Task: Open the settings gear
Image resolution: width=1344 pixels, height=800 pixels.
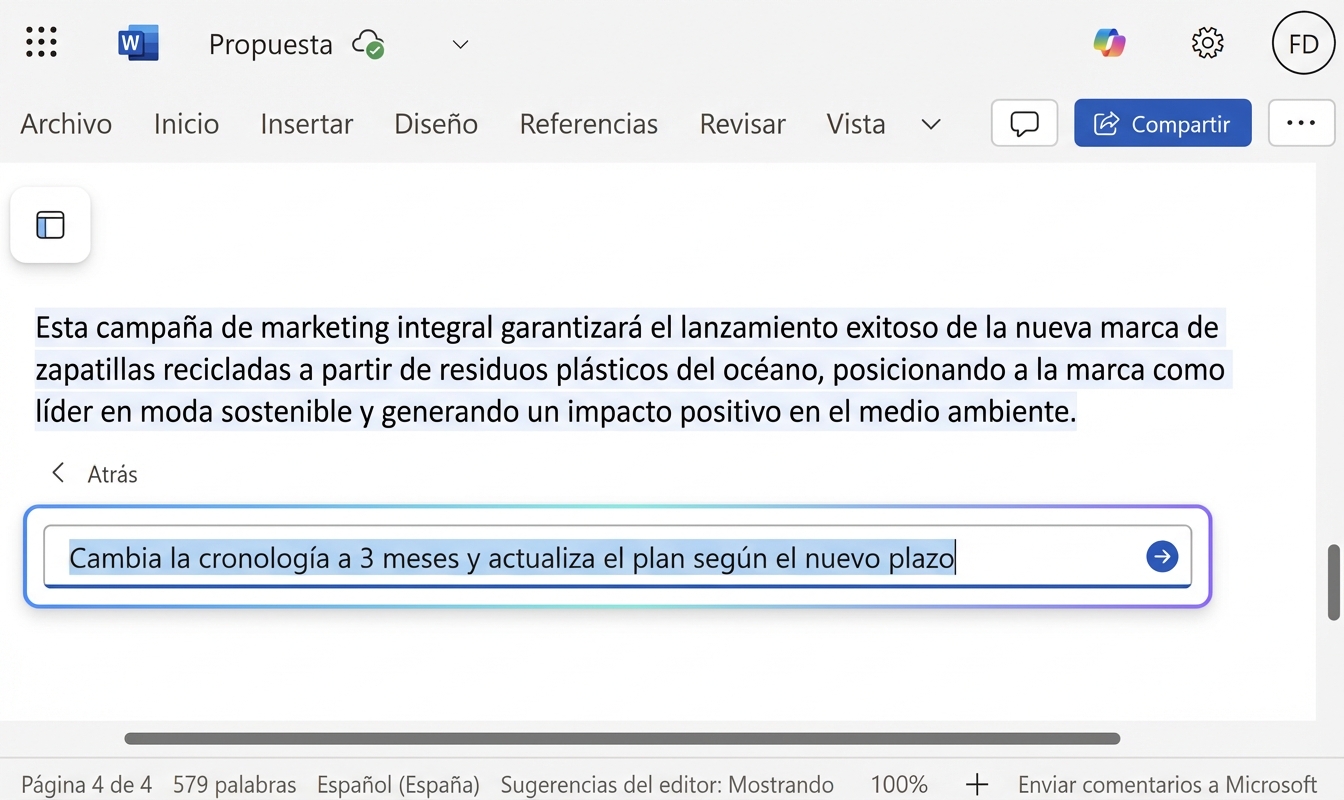Action: (x=1208, y=43)
